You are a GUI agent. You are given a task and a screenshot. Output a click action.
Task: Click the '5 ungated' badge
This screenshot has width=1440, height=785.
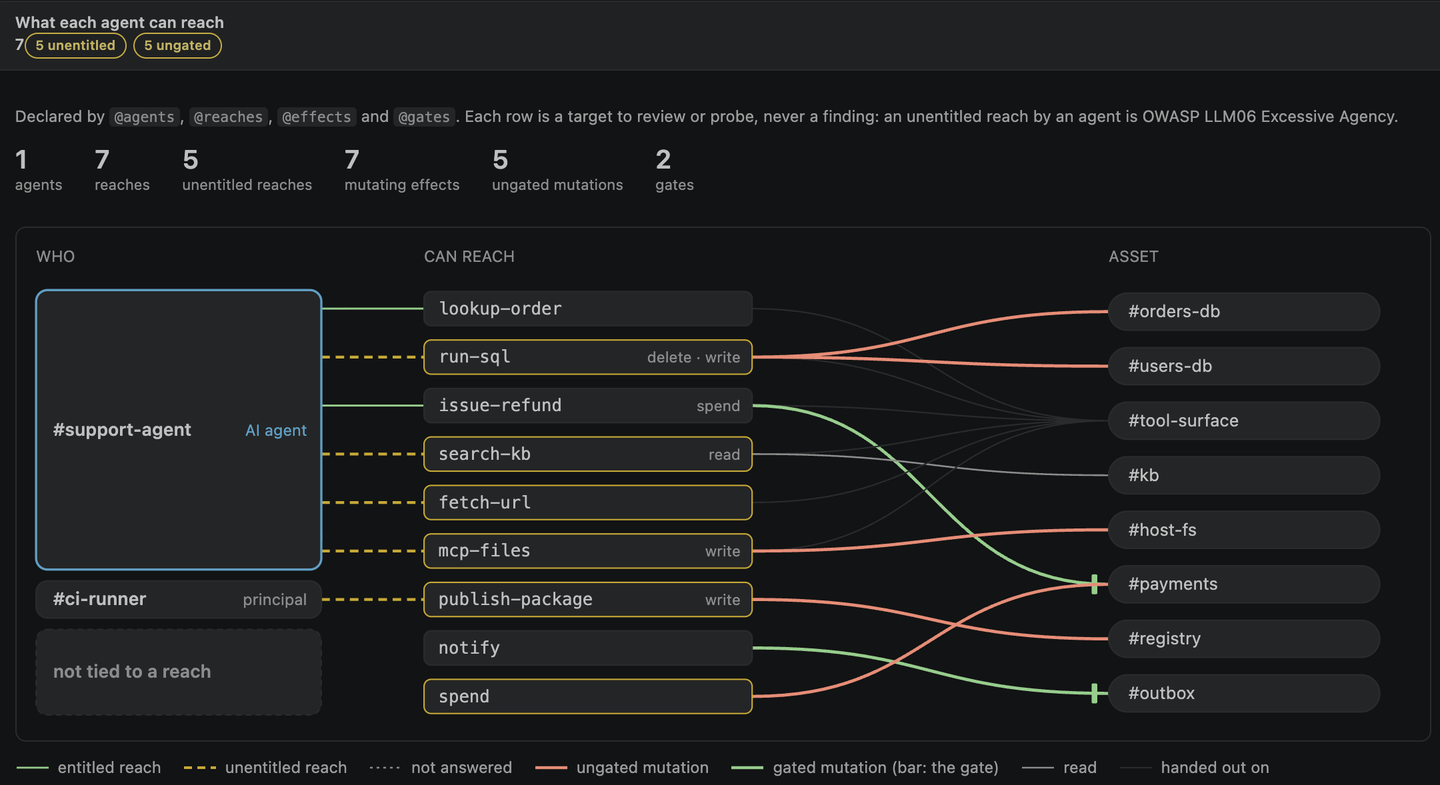click(177, 45)
